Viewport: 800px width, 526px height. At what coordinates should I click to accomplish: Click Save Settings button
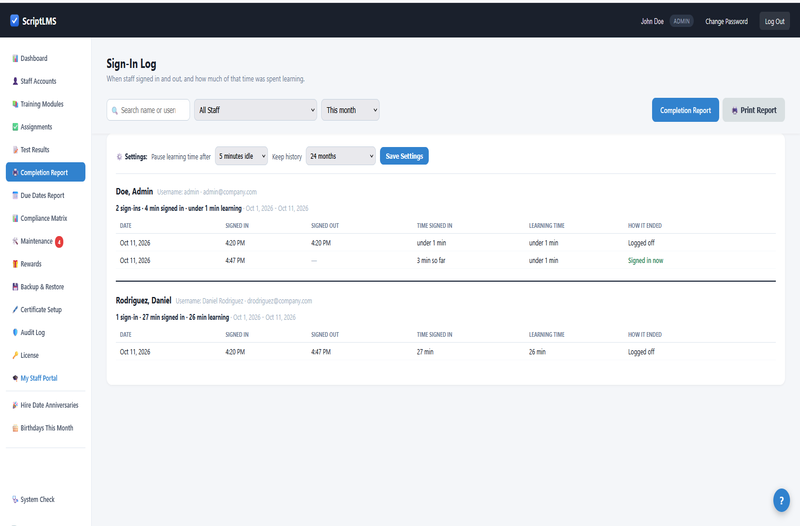coord(404,156)
